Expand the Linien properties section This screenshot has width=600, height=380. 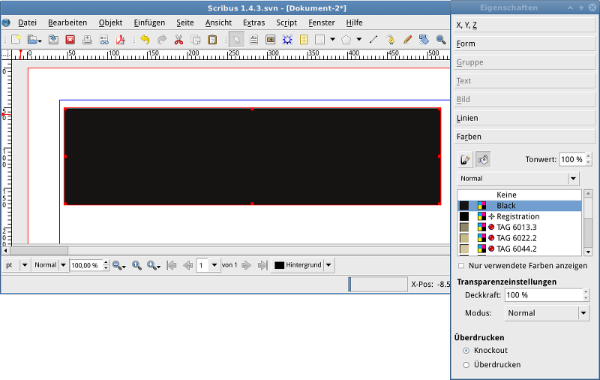pyautogui.click(x=524, y=118)
